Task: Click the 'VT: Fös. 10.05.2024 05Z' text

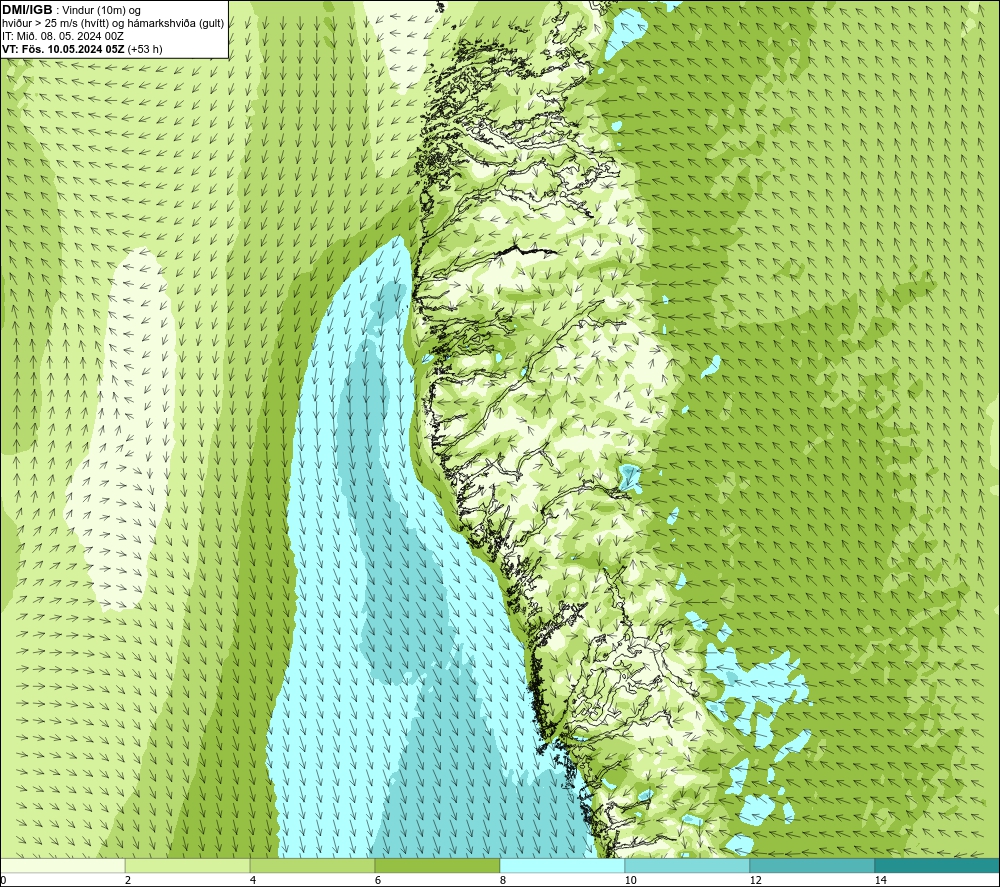Action: coord(64,49)
